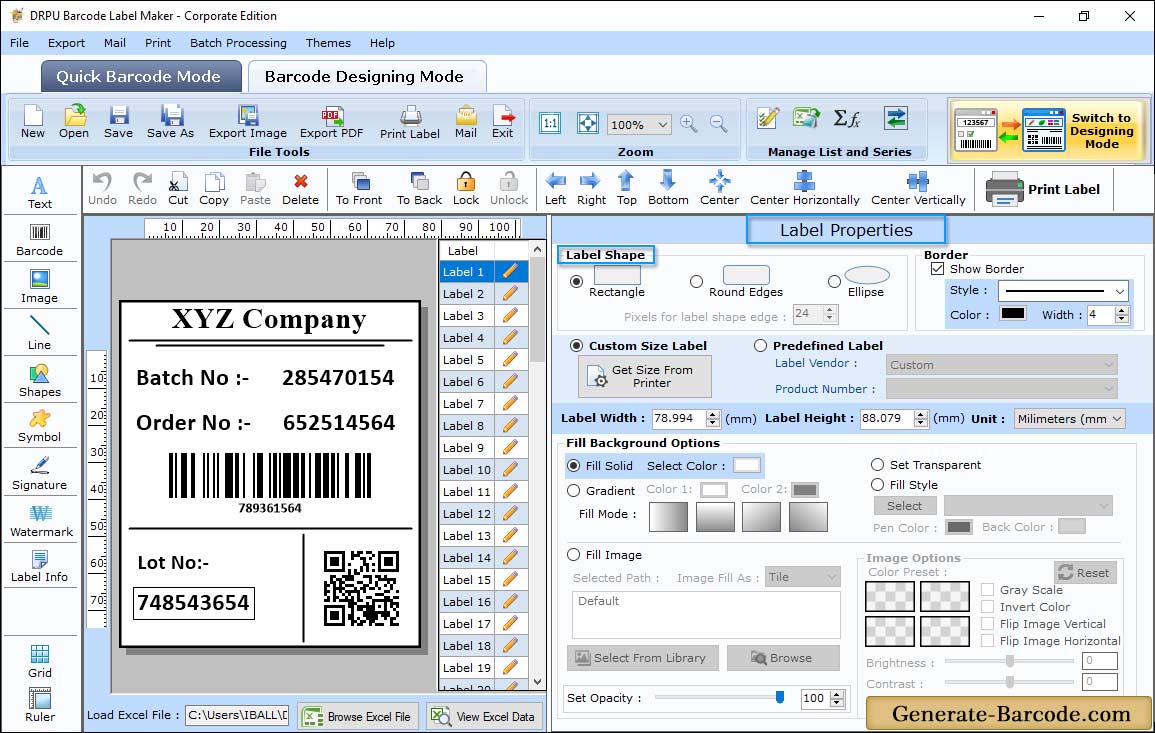The width and height of the screenshot is (1155, 733).
Task: Open the Export menu
Action: [x=66, y=43]
